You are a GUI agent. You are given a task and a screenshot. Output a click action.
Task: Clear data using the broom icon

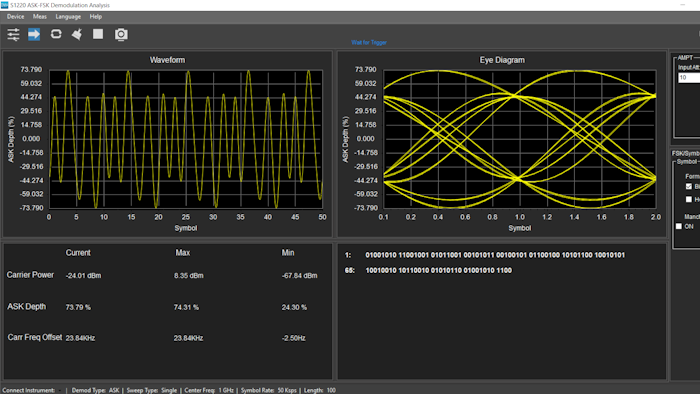(77, 34)
